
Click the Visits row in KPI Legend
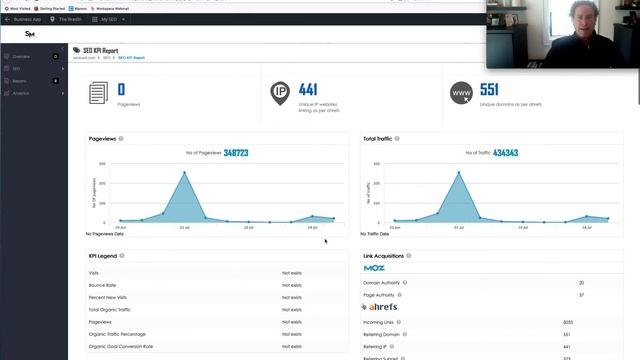[217, 273]
